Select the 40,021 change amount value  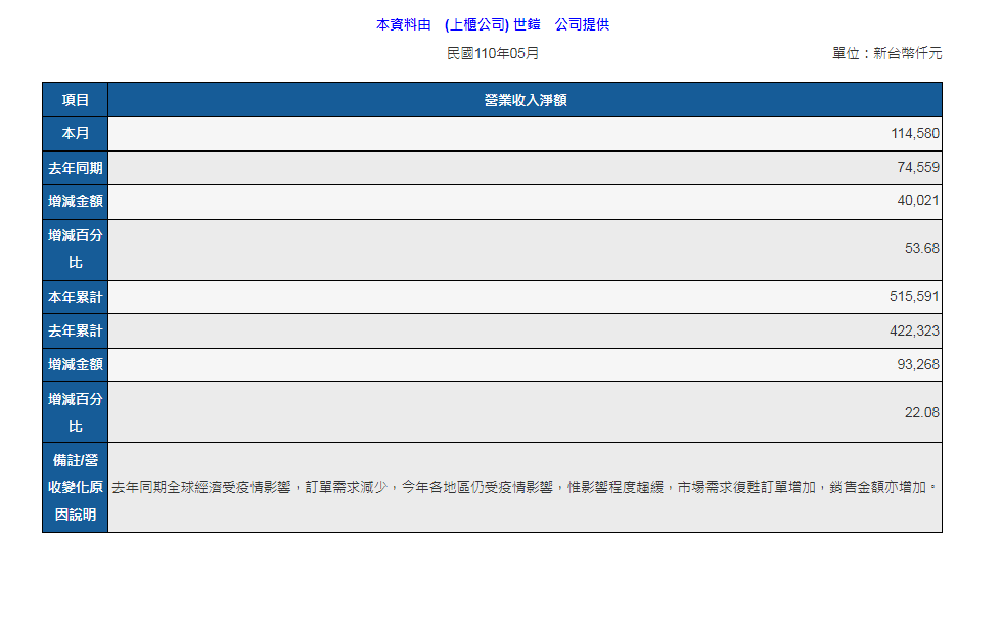(x=918, y=202)
